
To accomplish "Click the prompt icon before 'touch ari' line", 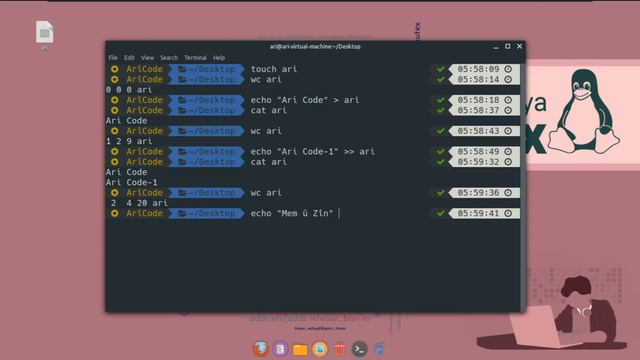I will (x=115, y=69).
